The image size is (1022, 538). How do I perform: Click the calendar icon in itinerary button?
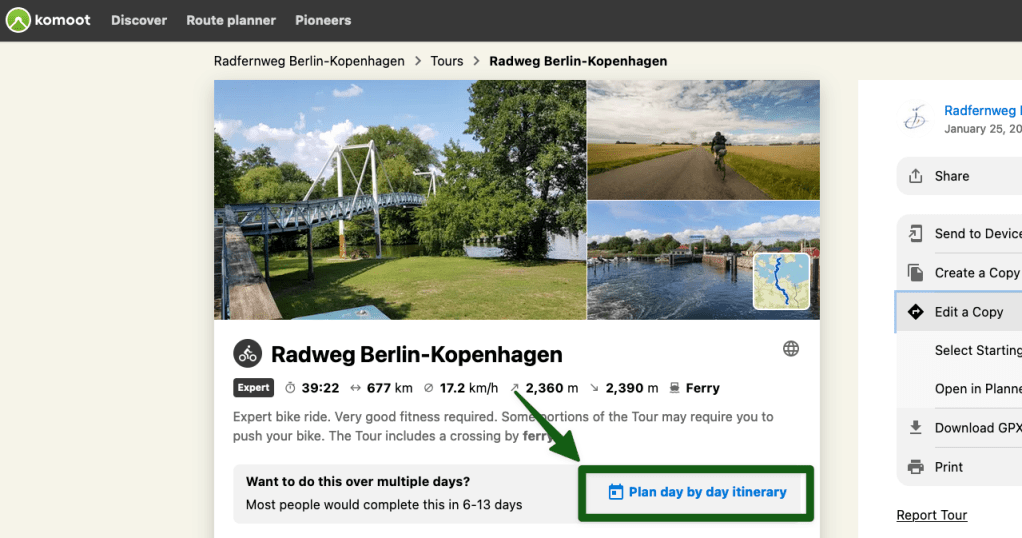pyautogui.click(x=616, y=492)
